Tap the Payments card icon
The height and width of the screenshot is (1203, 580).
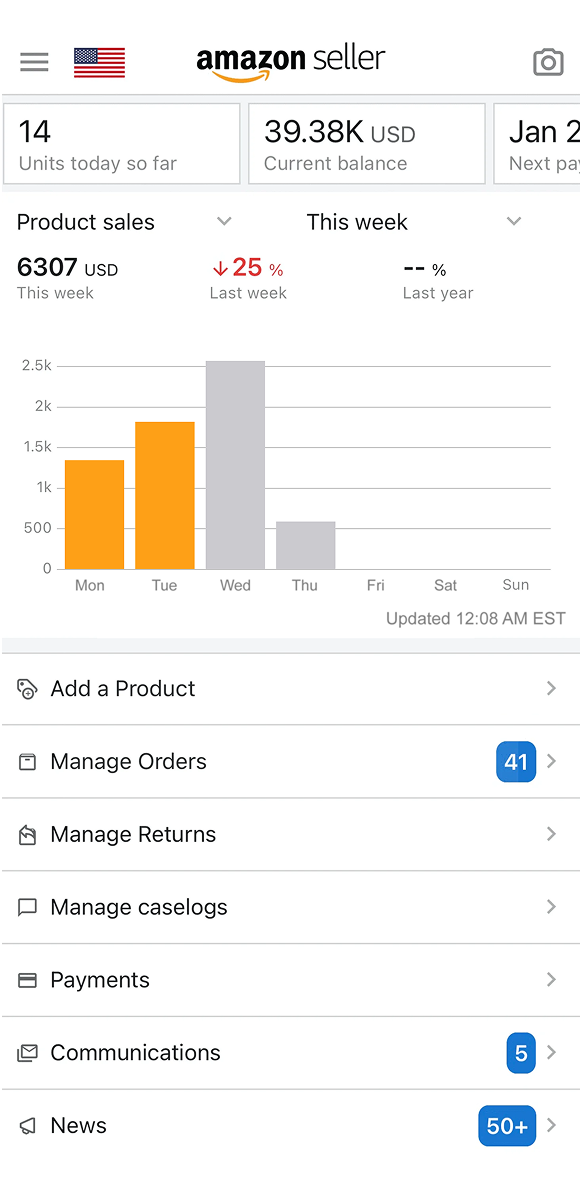pos(28,981)
